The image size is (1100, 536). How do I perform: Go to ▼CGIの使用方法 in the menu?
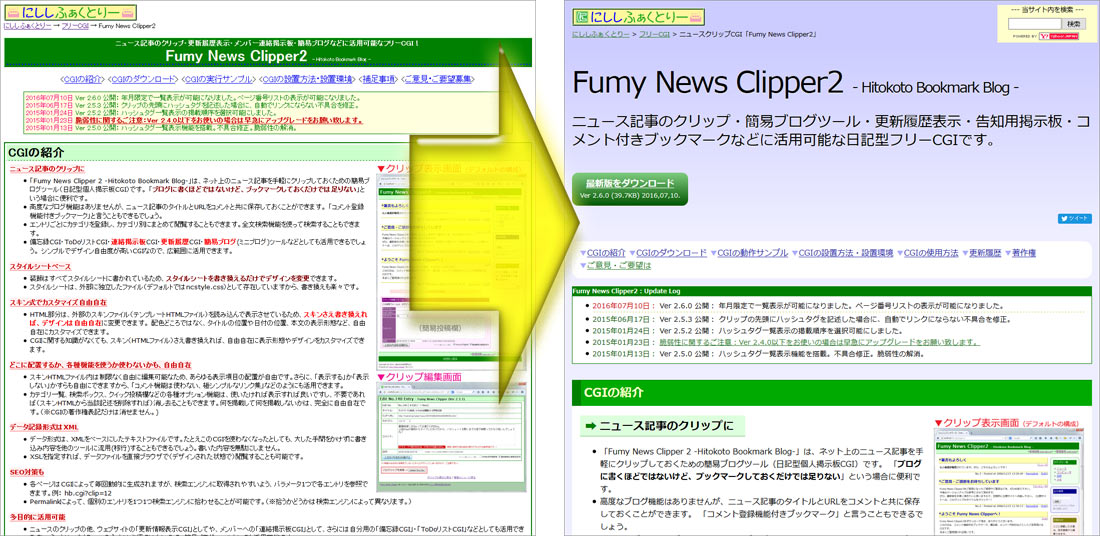pos(927,253)
